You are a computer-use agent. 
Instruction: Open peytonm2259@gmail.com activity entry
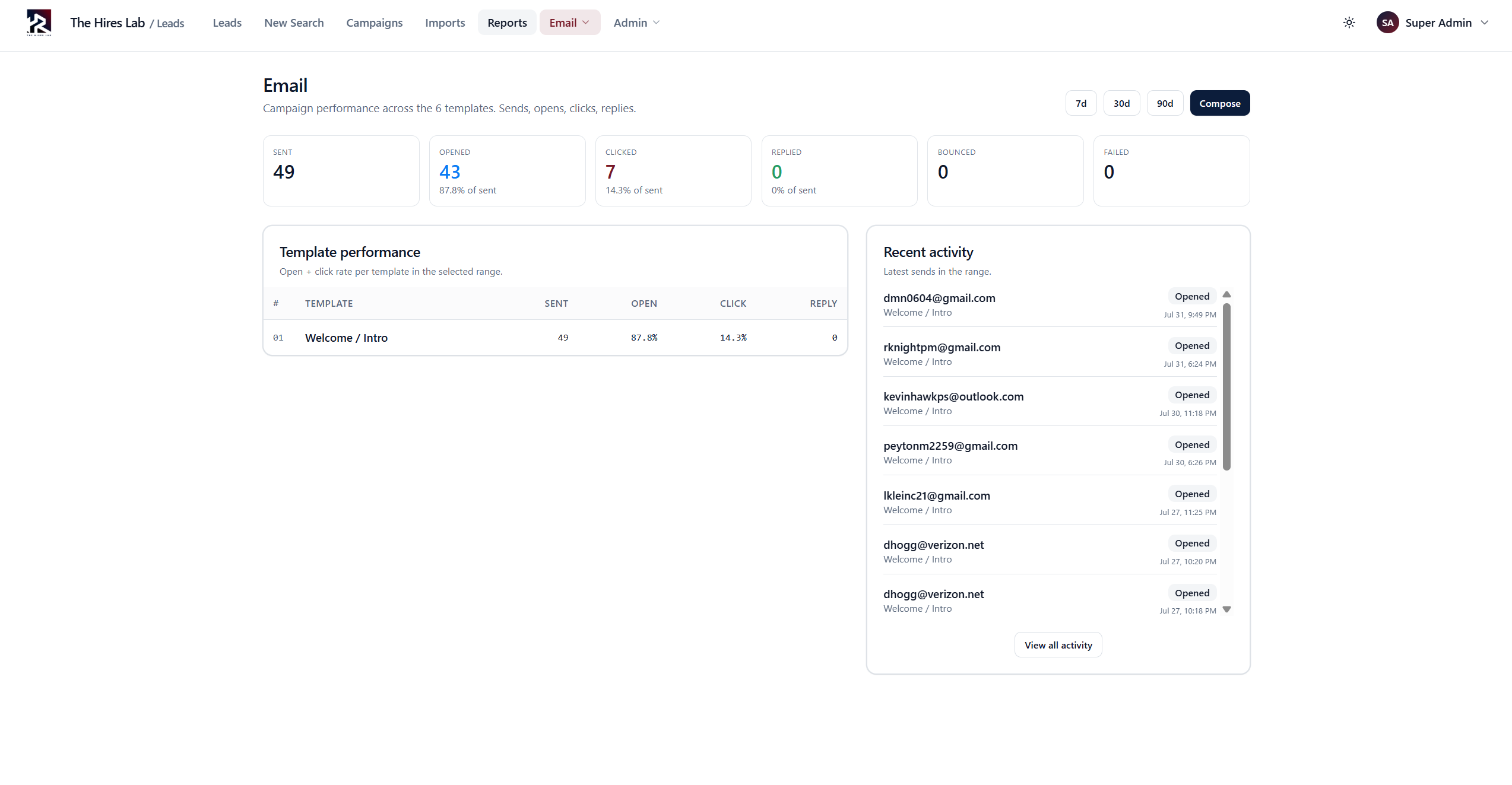[1050, 452]
